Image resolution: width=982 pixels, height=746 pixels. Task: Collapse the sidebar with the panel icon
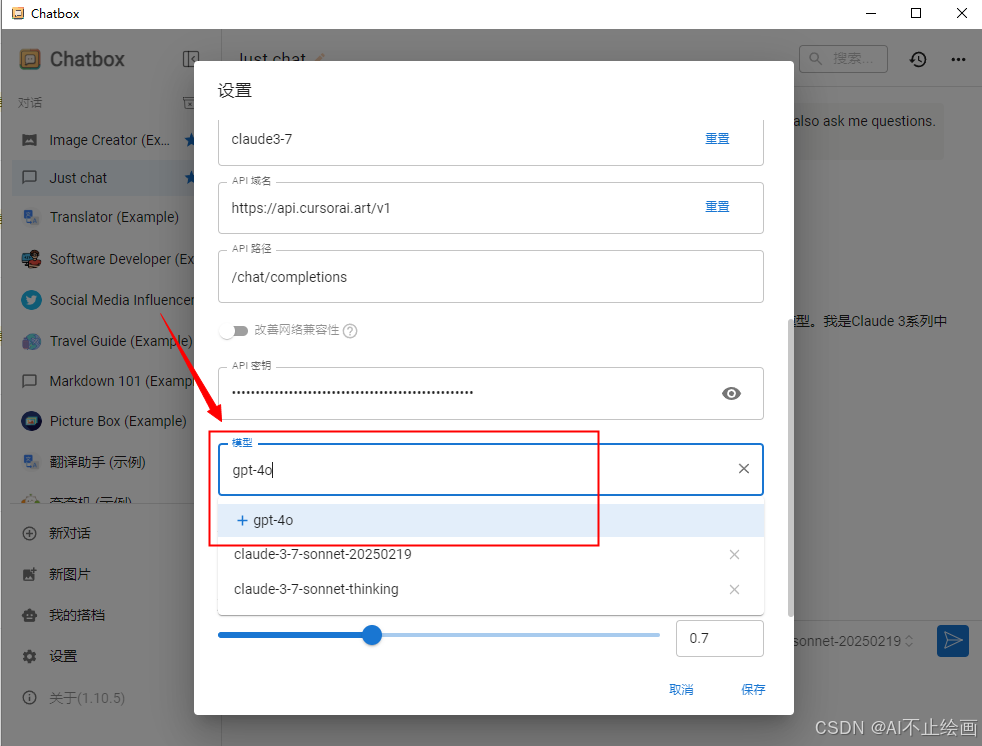190,60
